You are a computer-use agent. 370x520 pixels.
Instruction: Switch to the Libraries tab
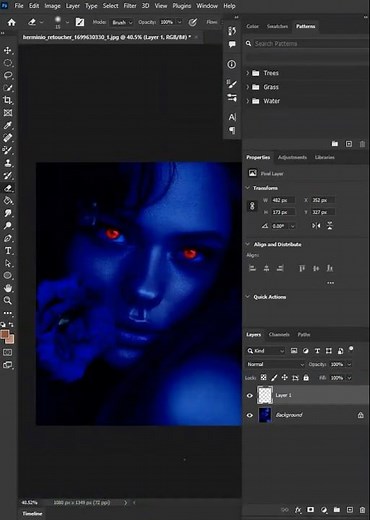click(x=325, y=157)
